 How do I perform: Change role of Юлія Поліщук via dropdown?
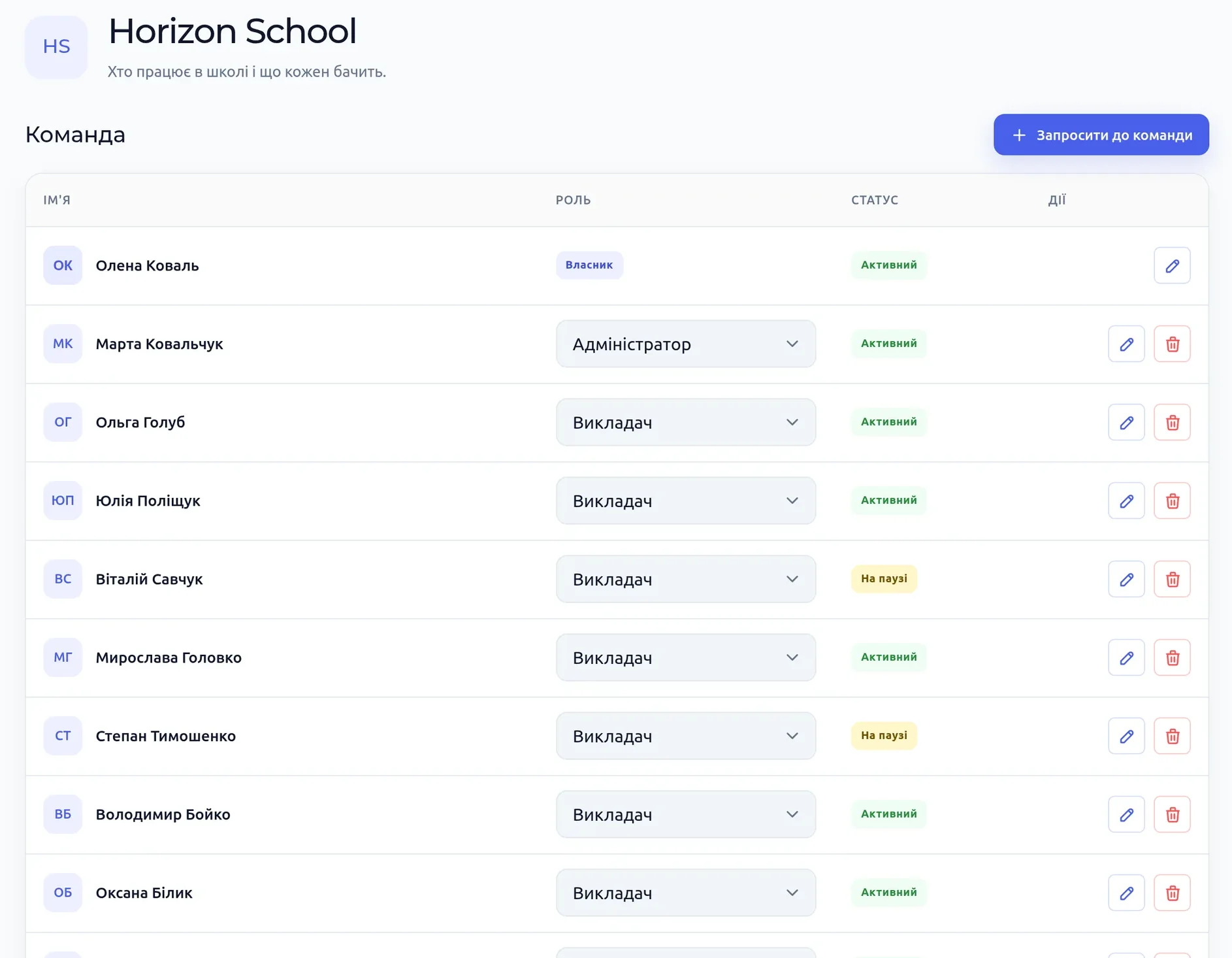(x=686, y=501)
